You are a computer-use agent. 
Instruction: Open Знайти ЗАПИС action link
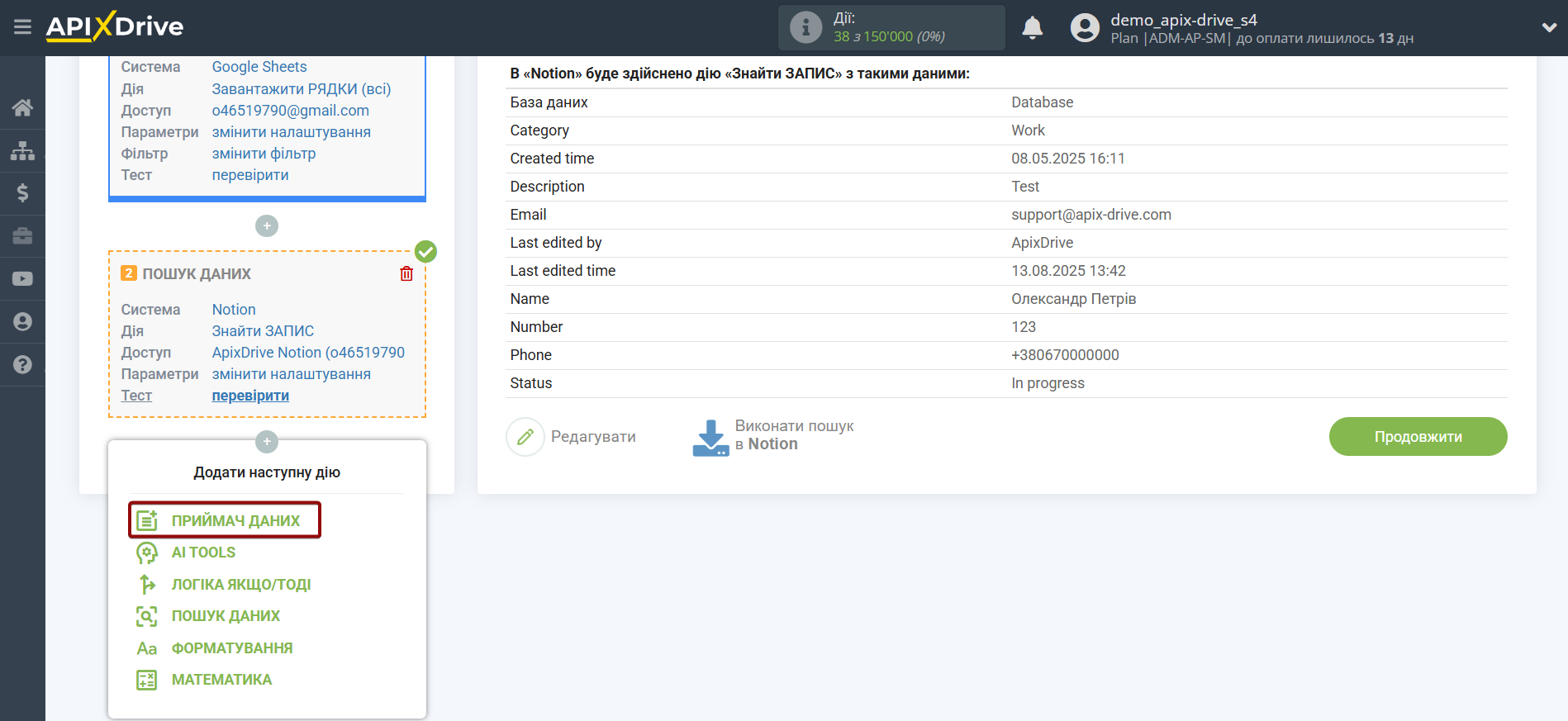pyautogui.click(x=264, y=331)
